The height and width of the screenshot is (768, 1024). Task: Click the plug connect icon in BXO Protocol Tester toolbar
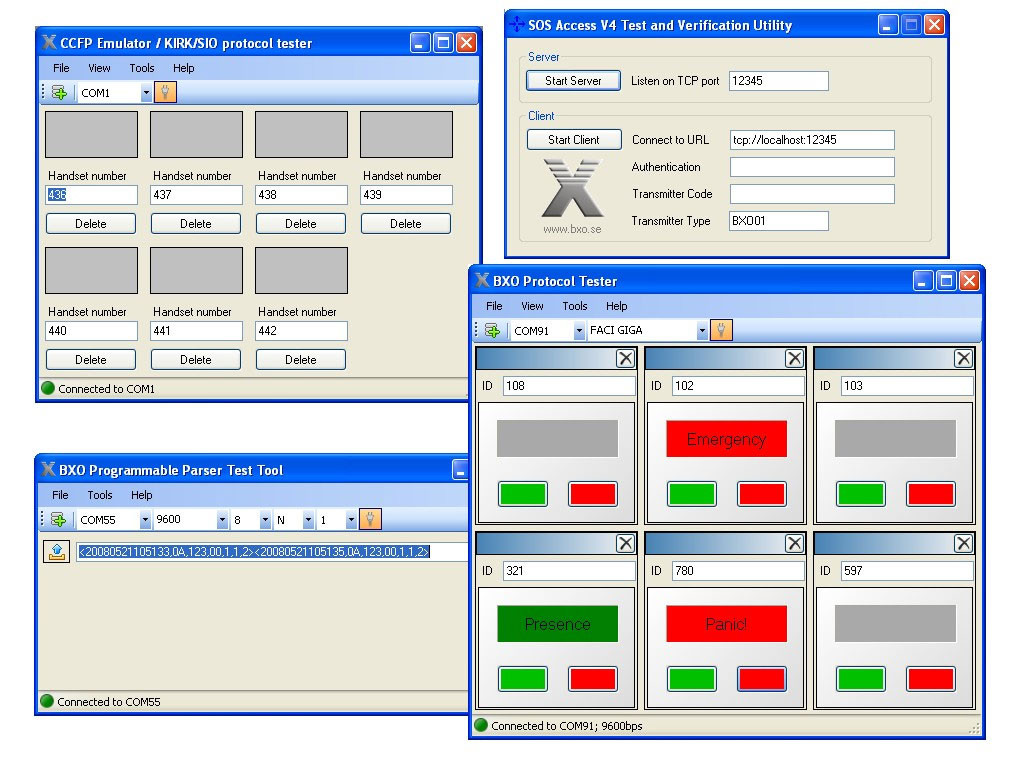point(721,330)
